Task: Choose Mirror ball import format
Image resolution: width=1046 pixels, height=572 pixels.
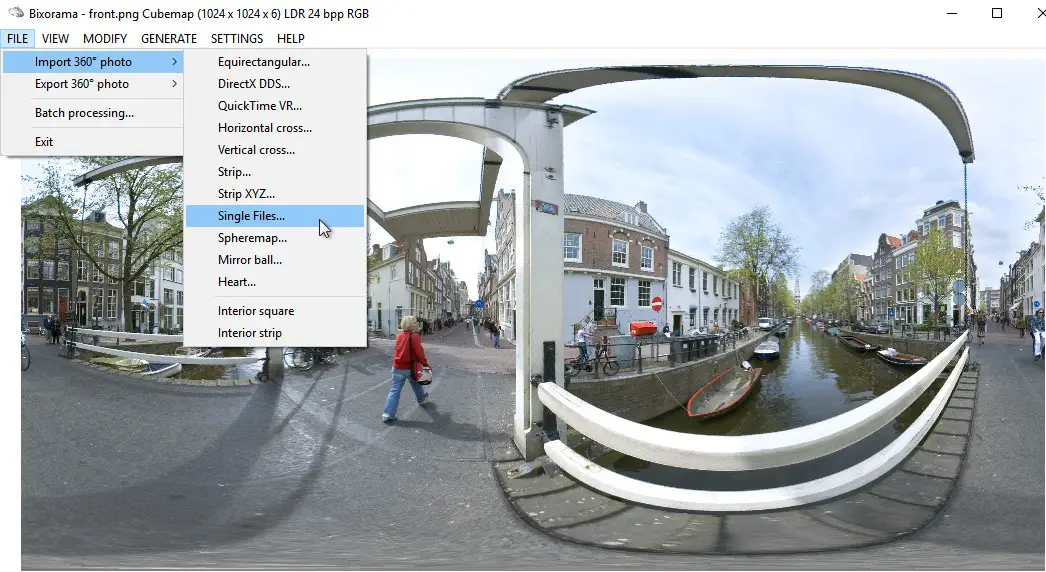Action: (275, 260)
